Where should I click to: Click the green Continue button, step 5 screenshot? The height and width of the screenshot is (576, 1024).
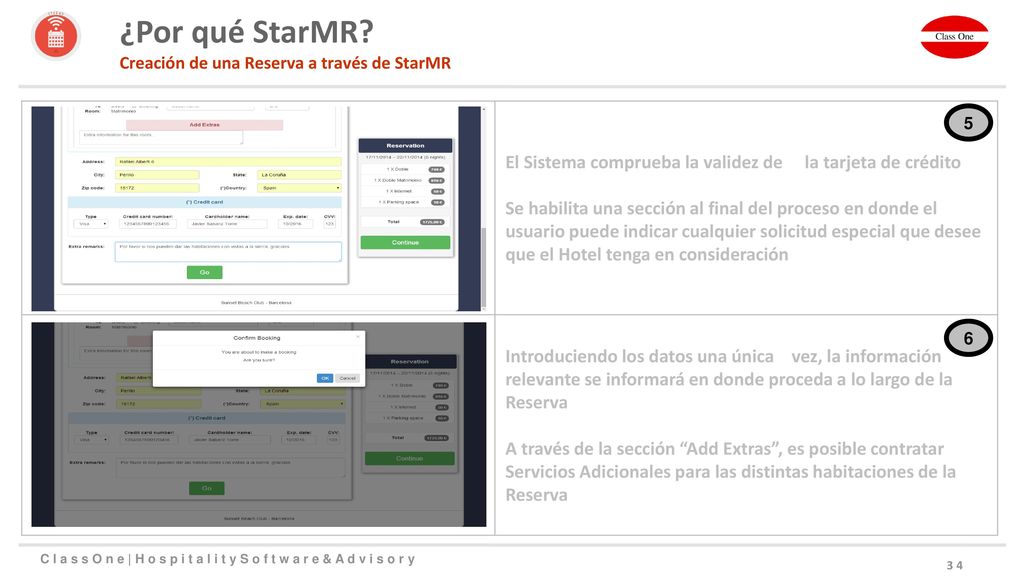click(x=405, y=242)
